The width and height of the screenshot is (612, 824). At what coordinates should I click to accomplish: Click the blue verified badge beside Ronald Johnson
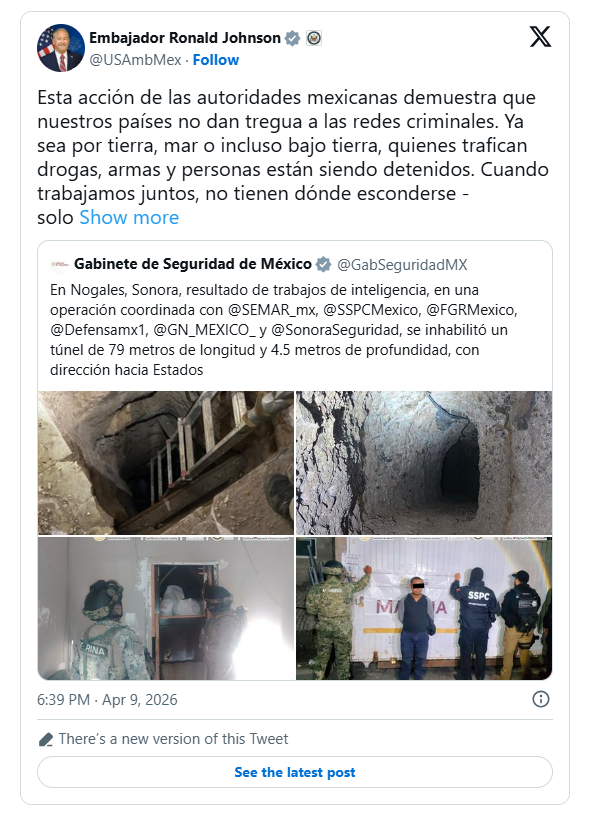coord(293,38)
